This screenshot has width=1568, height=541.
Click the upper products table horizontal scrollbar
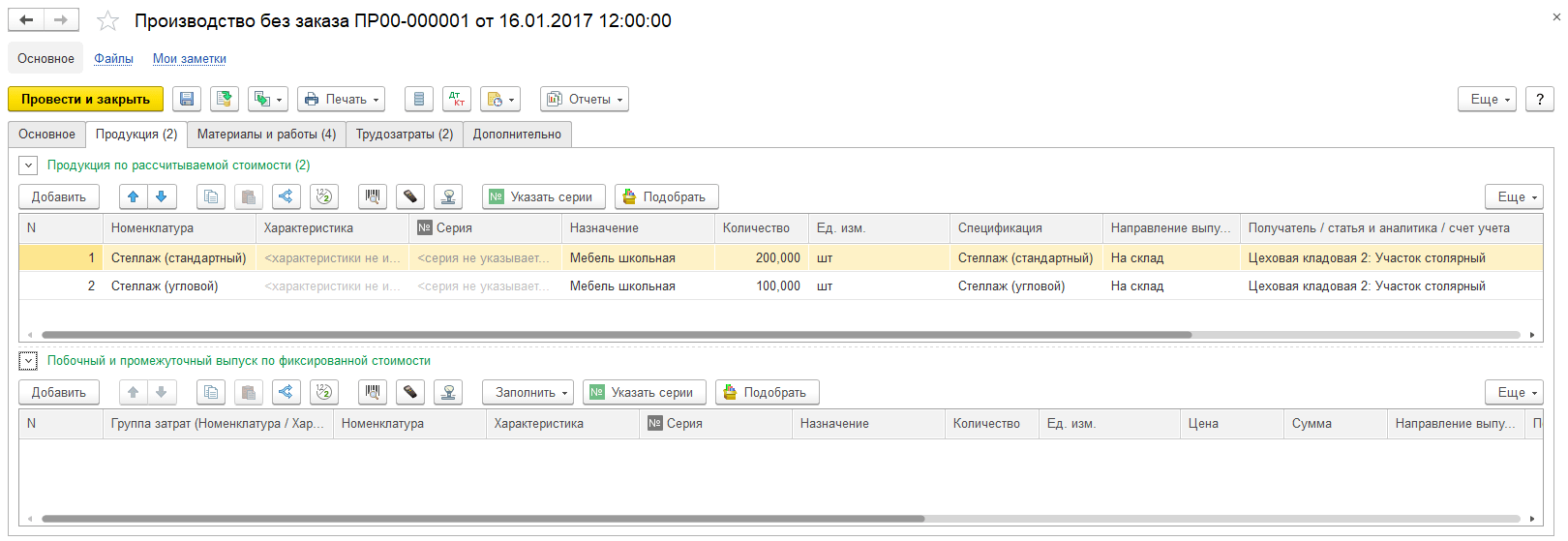coord(617,335)
